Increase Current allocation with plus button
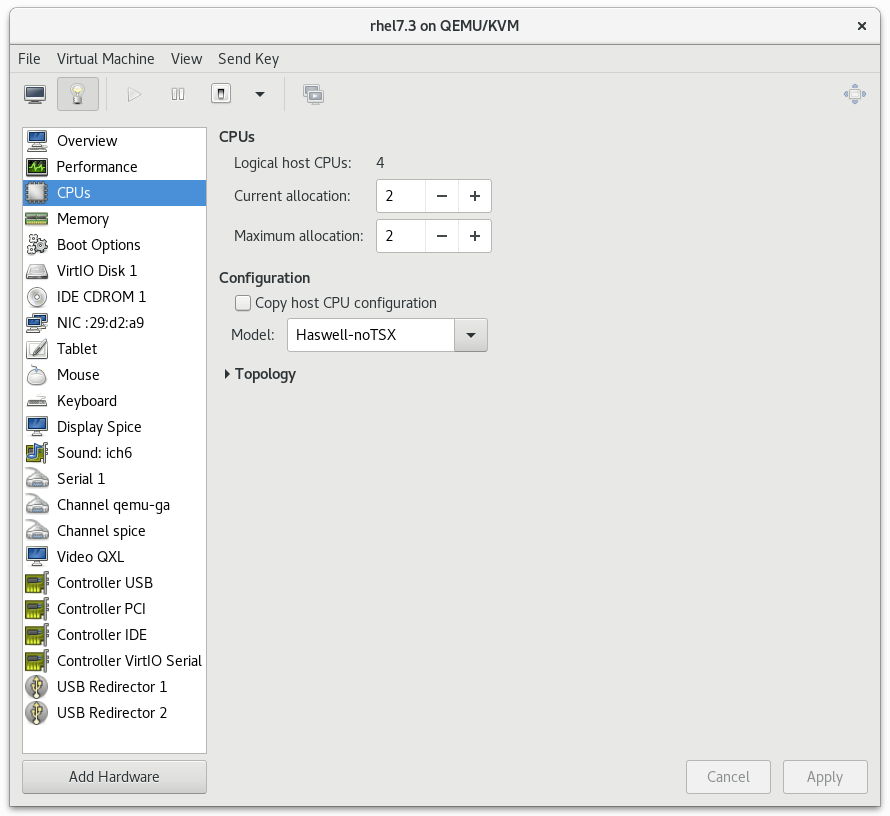Image resolution: width=890 pixels, height=816 pixels. coord(474,196)
